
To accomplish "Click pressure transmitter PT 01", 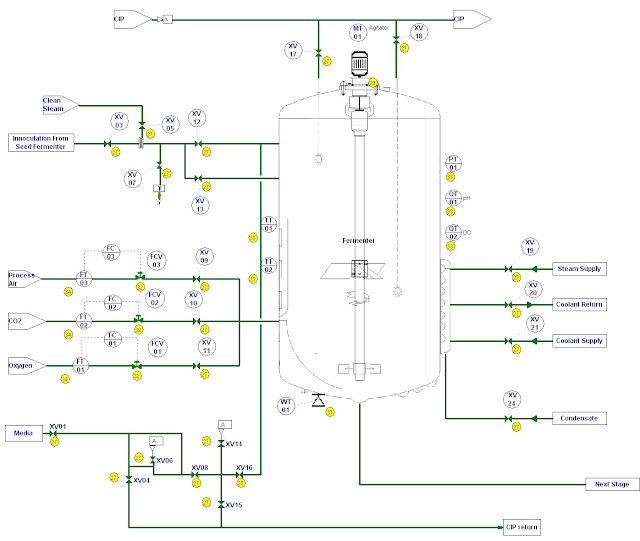I will tap(453, 163).
